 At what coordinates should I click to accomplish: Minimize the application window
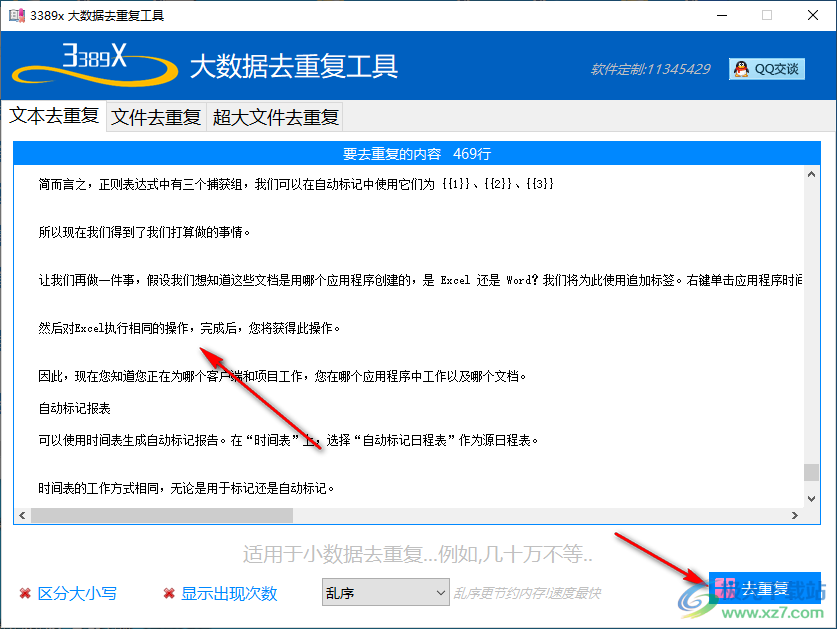click(x=722, y=15)
